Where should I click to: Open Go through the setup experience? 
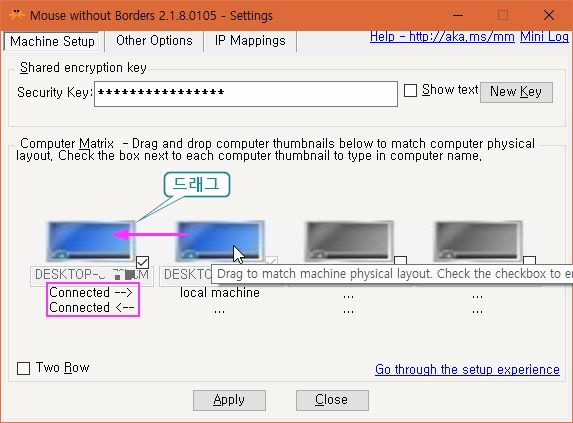467,369
